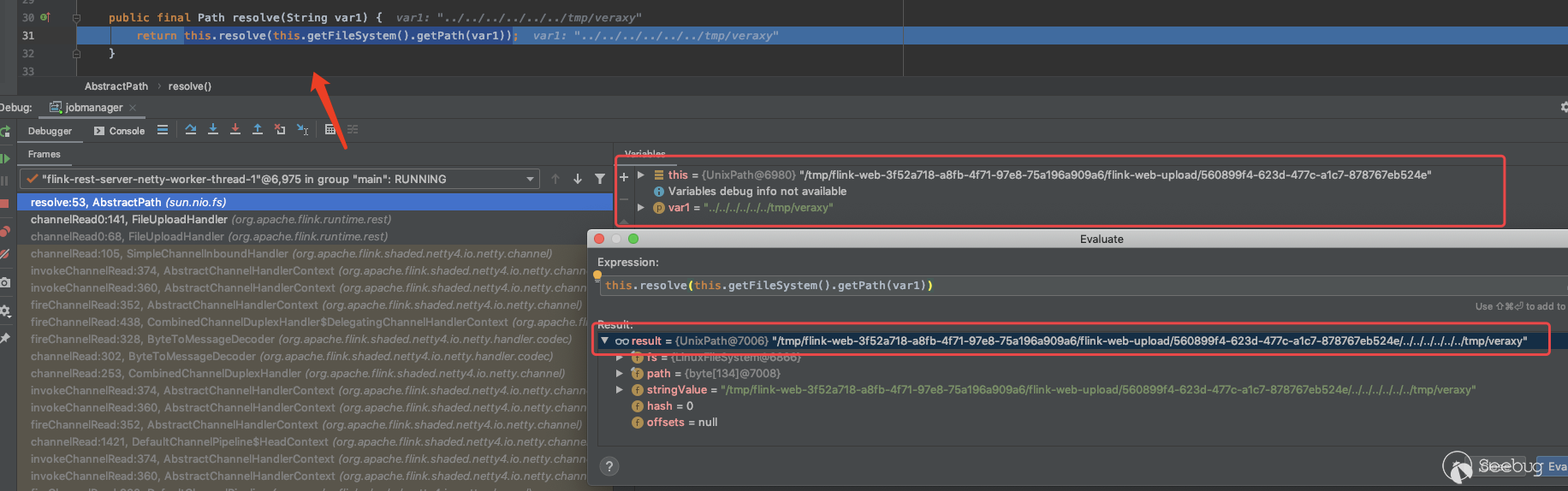
Task: Switch to the Debugger tab
Action: click(x=50, y=131)
